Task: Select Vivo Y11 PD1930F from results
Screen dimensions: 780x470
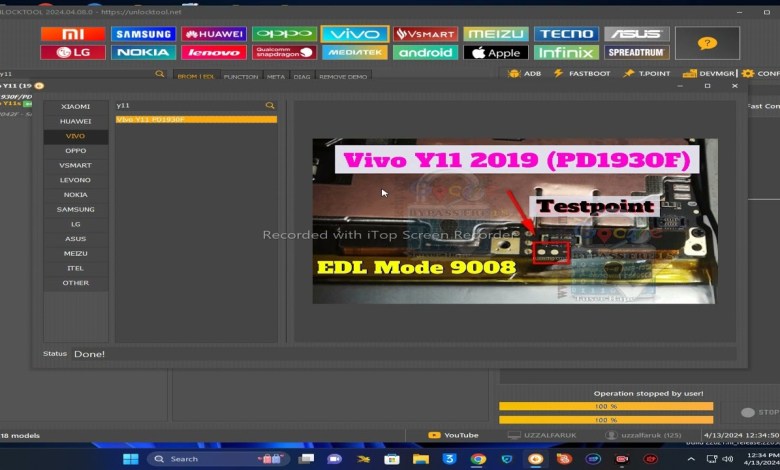Action: [195, 119]
